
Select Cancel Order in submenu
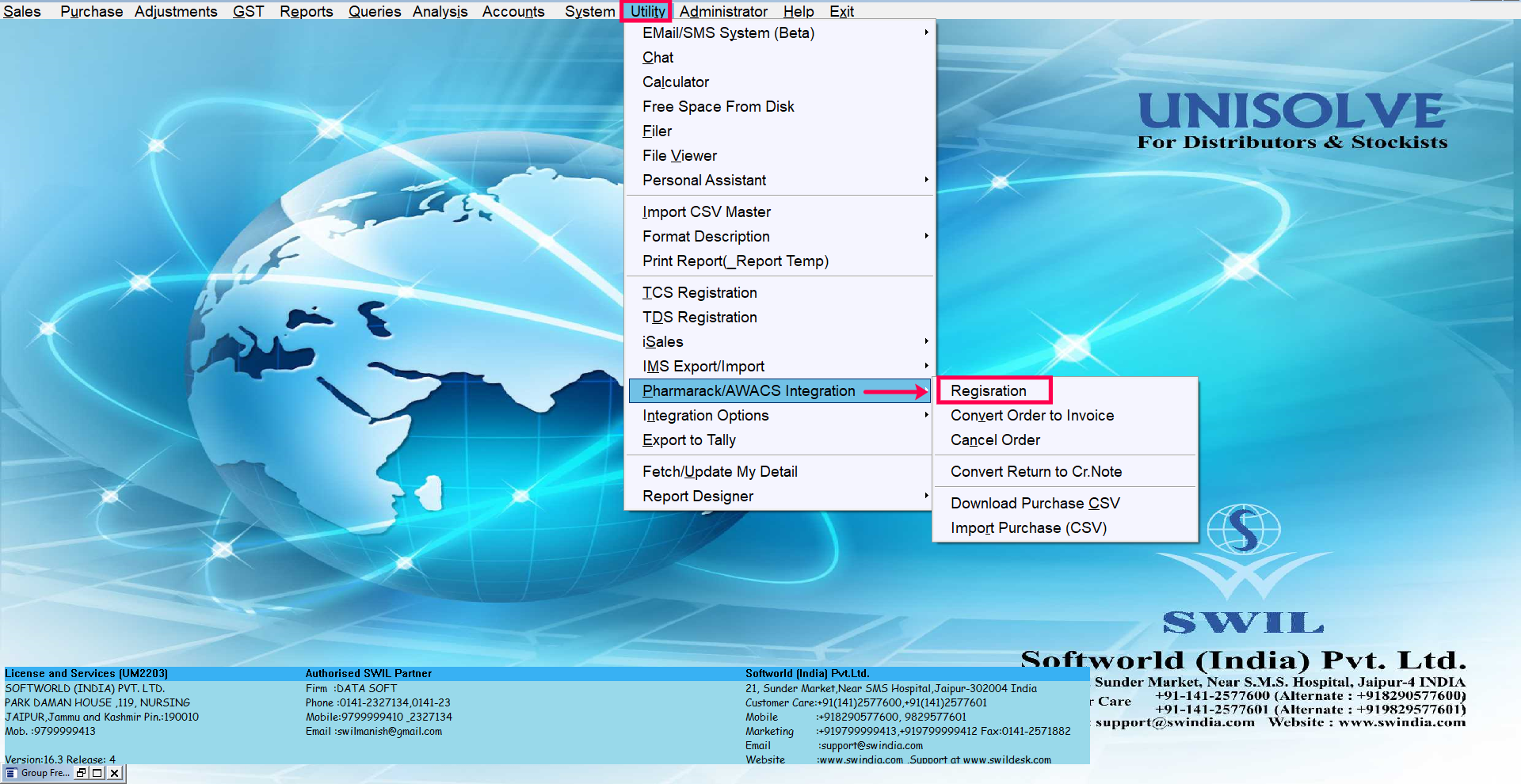pyautogui.click(x=1065, y=440)
